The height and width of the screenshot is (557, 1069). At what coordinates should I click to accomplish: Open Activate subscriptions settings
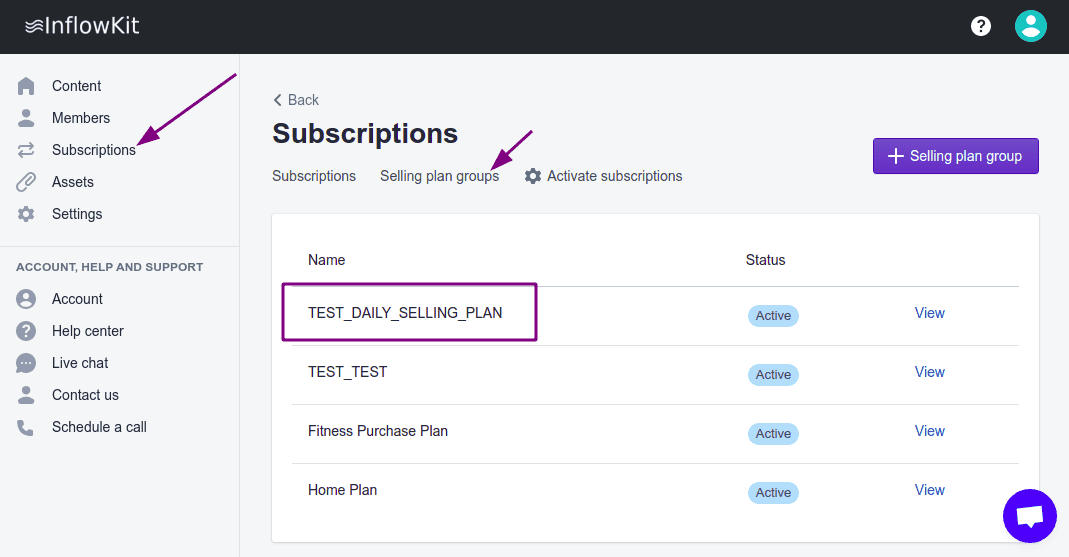(603, 176)
